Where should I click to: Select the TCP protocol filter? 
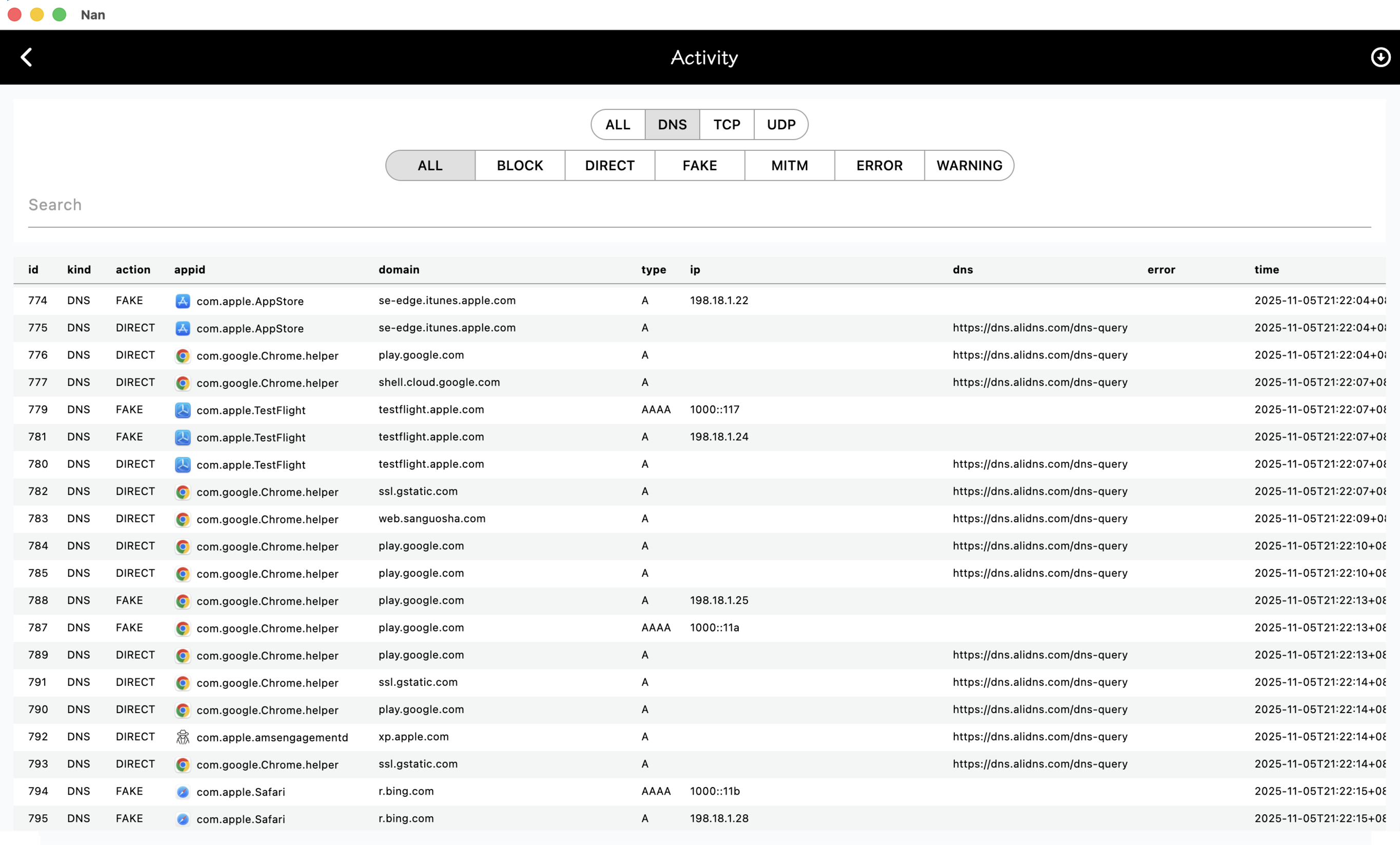(726, 125)
